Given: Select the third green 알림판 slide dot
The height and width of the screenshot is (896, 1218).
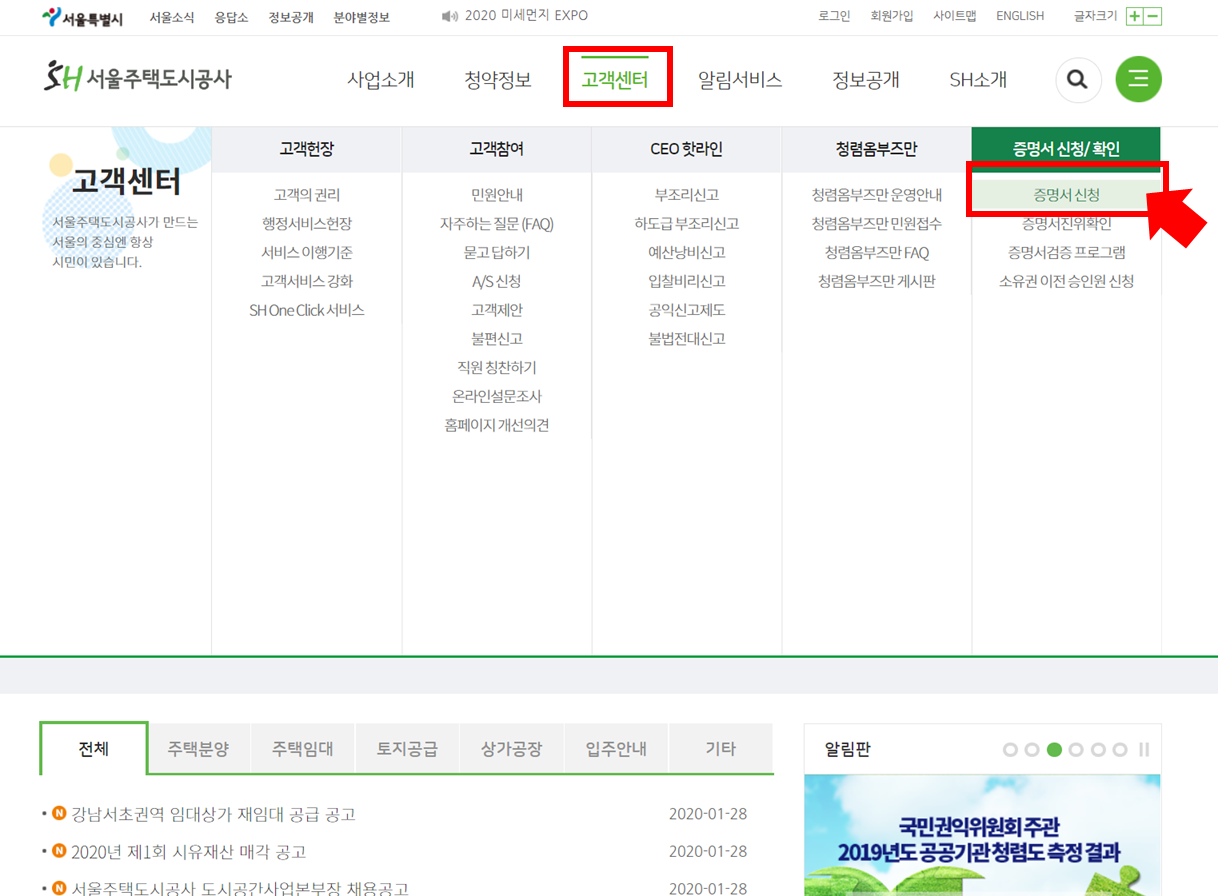Looking at the screenshot, I should [1054, 749].
